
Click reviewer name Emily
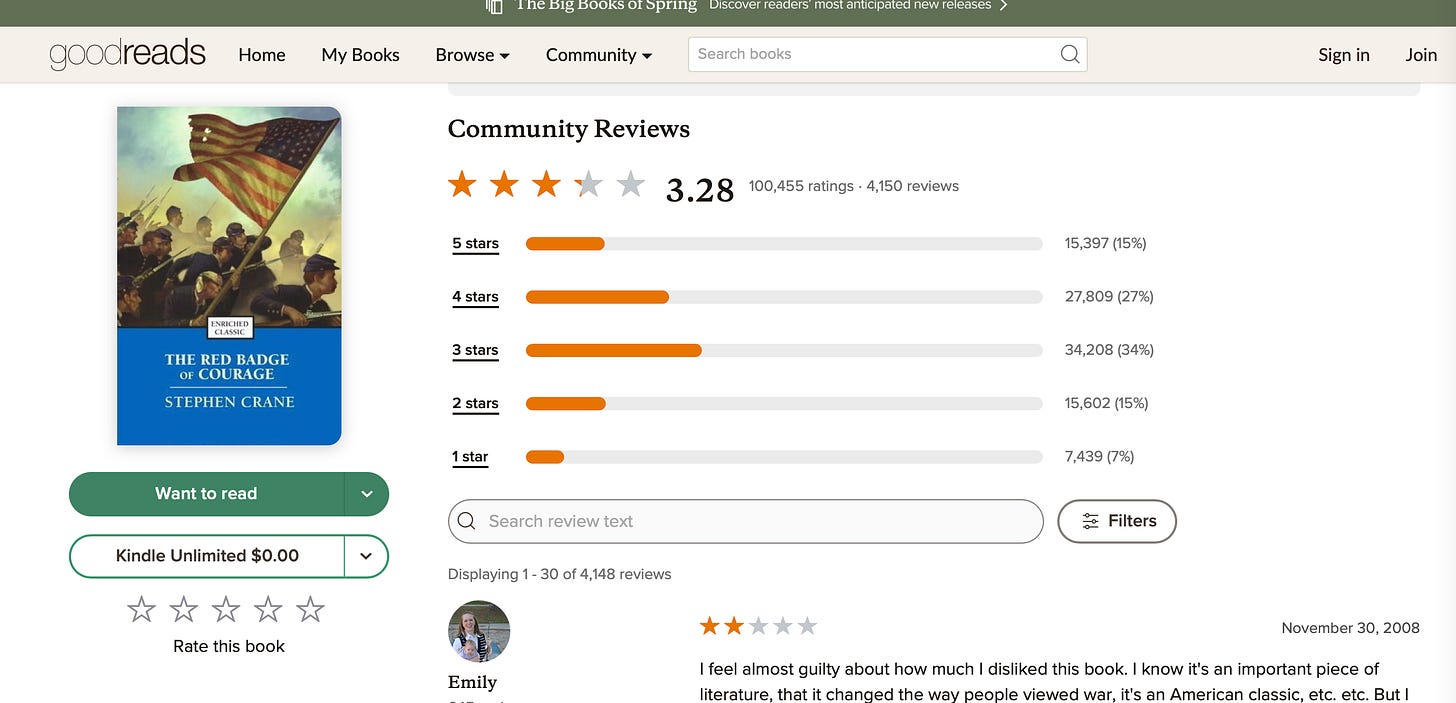click(472, 682)
